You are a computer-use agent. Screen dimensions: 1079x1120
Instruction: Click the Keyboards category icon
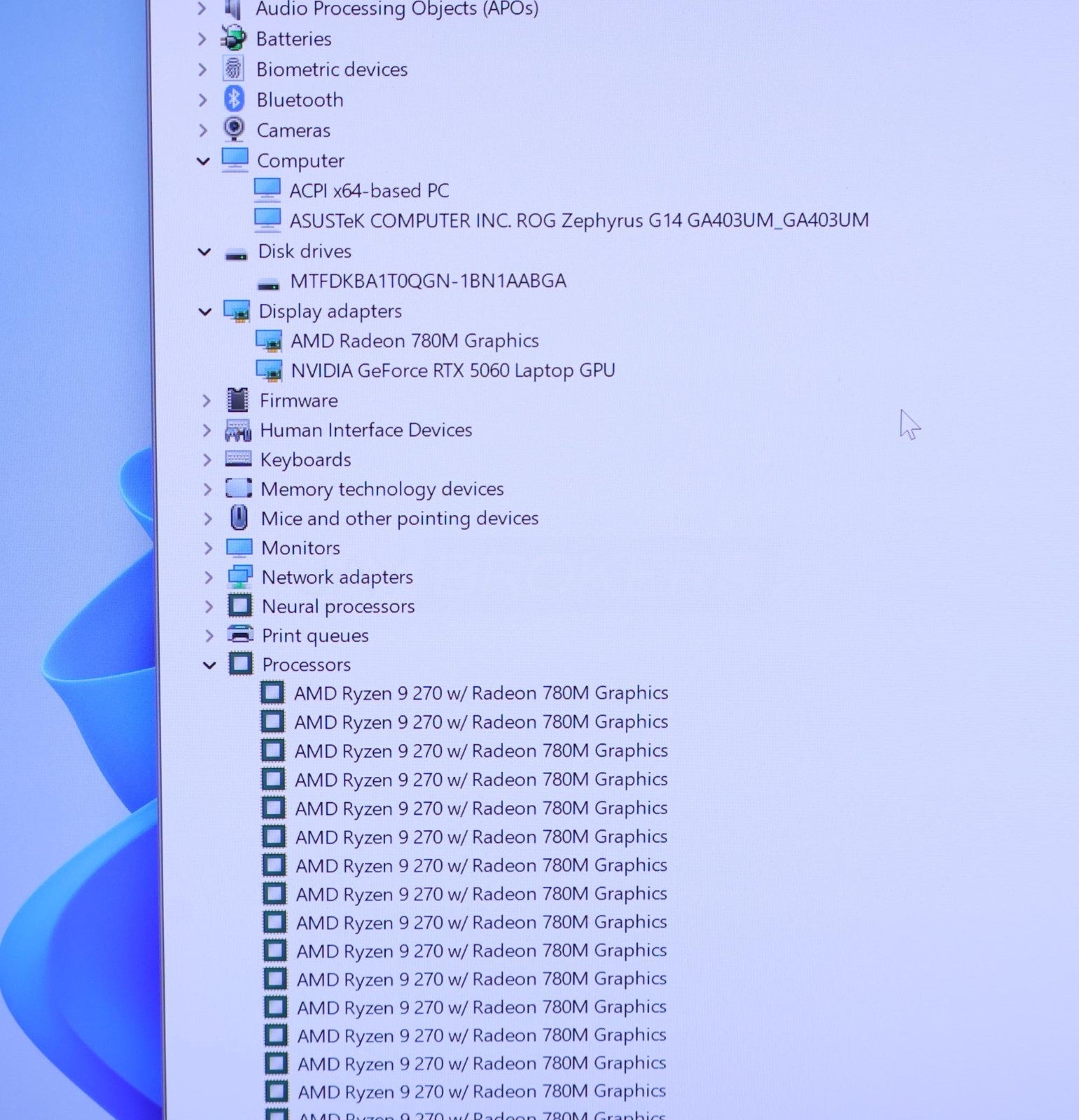238,459
